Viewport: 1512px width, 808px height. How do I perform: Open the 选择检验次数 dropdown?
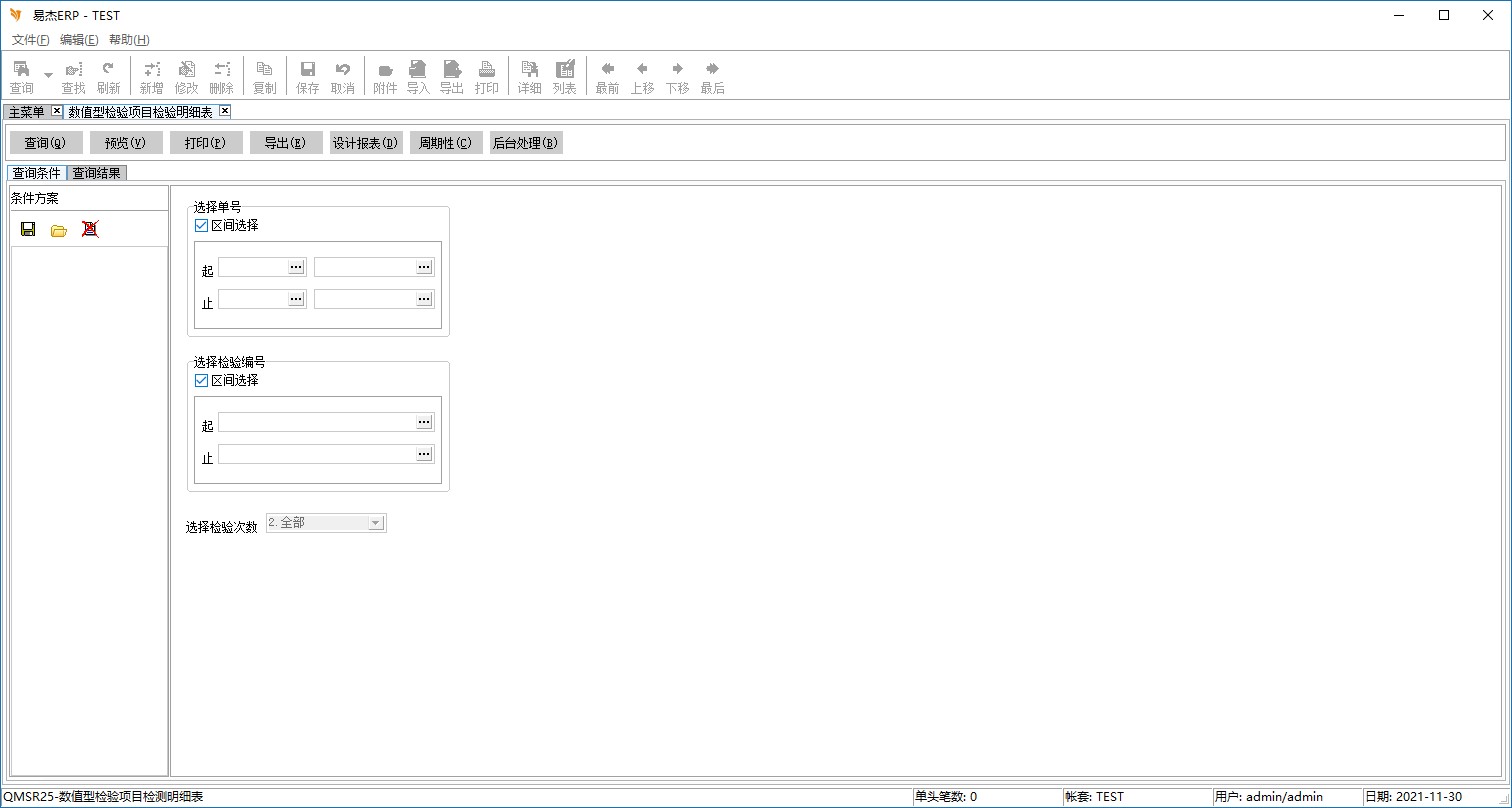(x=375, y=523)
